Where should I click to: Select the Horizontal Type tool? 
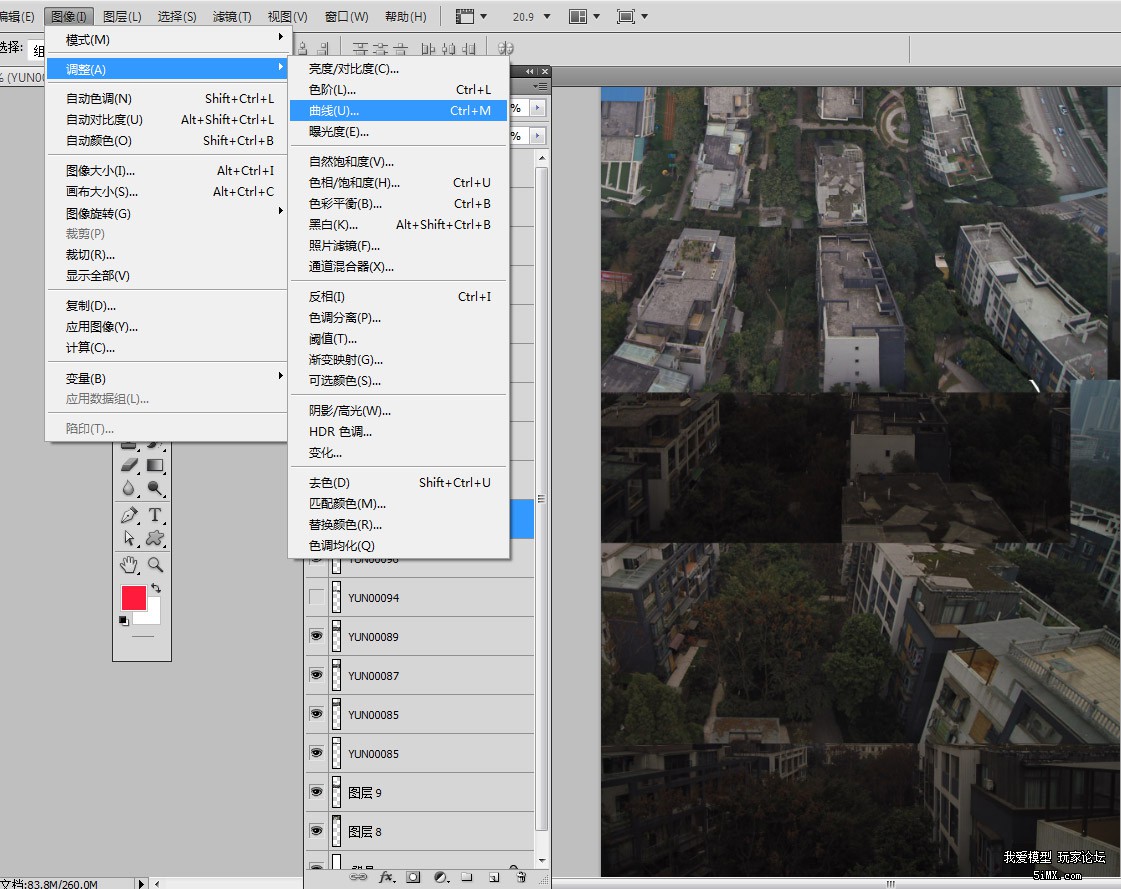pyautogui.click(x=155, y=515)
